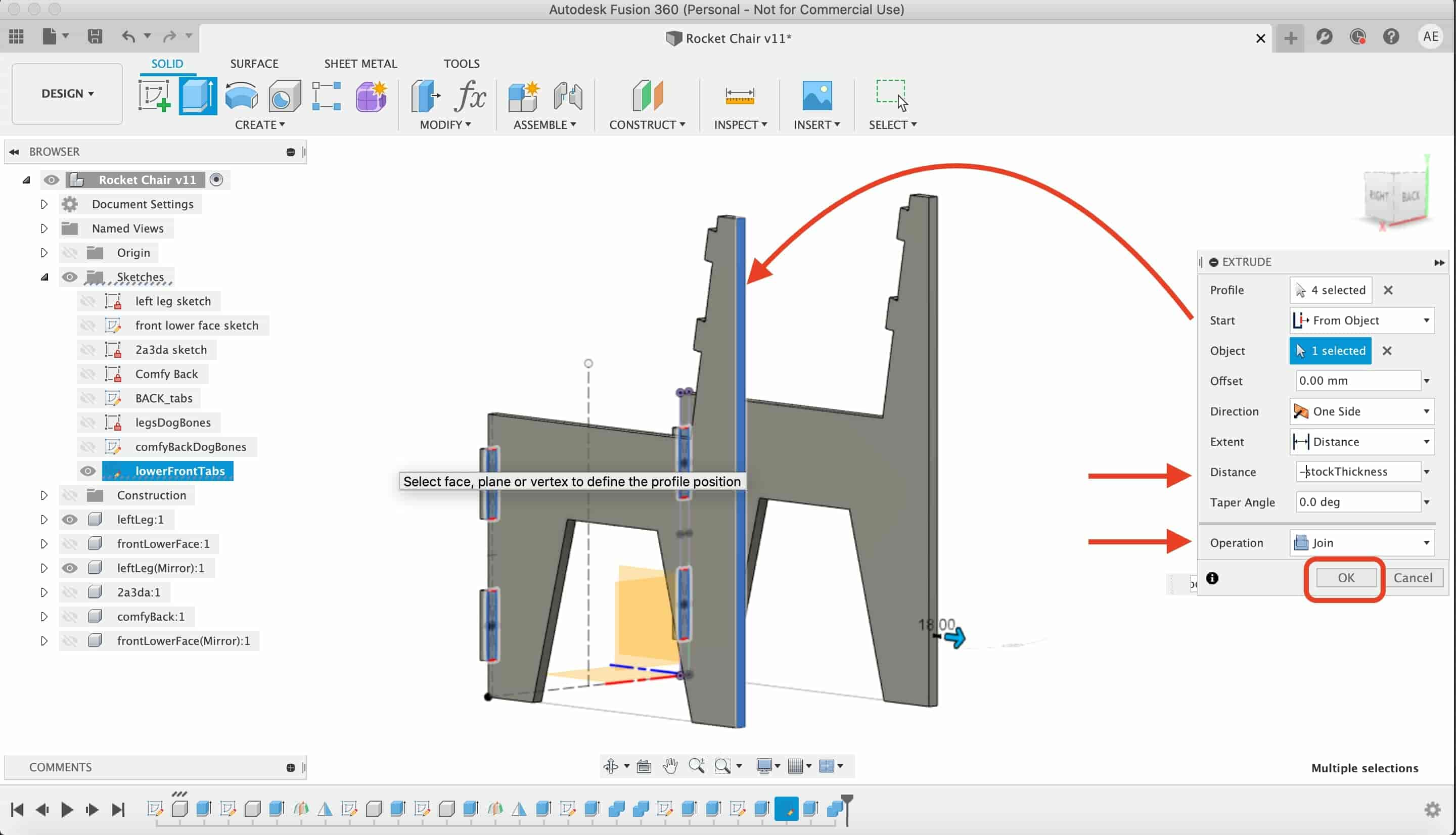Image resolution: width=1456 pixels, height=835 pixels.
Task: Open the Operation Join dropdown
Action: (1362, 542)
